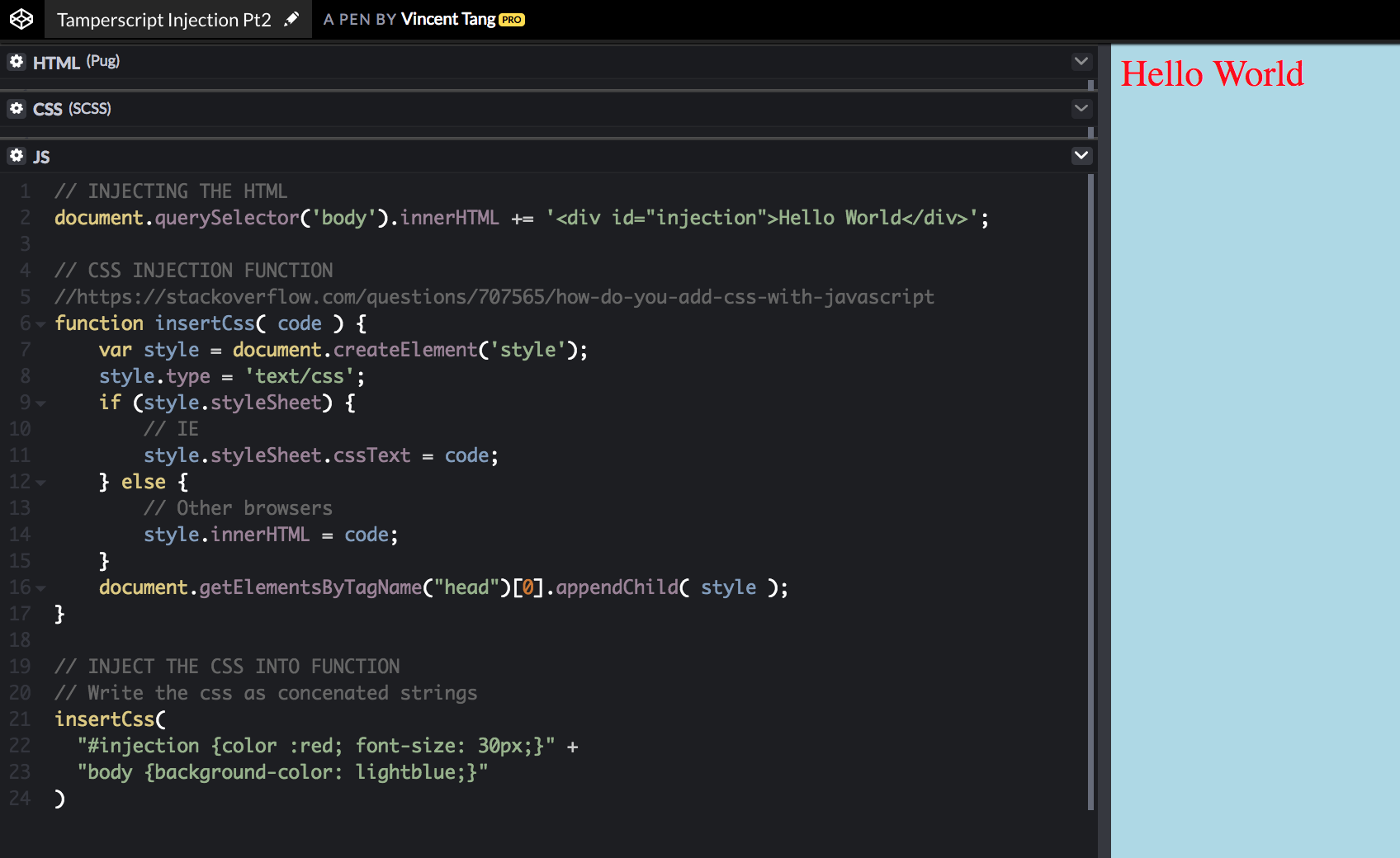1400x858 pixels.
Task: Click the '// INJECTING THE HTML' comment
Action: click(x=171, y=191)
